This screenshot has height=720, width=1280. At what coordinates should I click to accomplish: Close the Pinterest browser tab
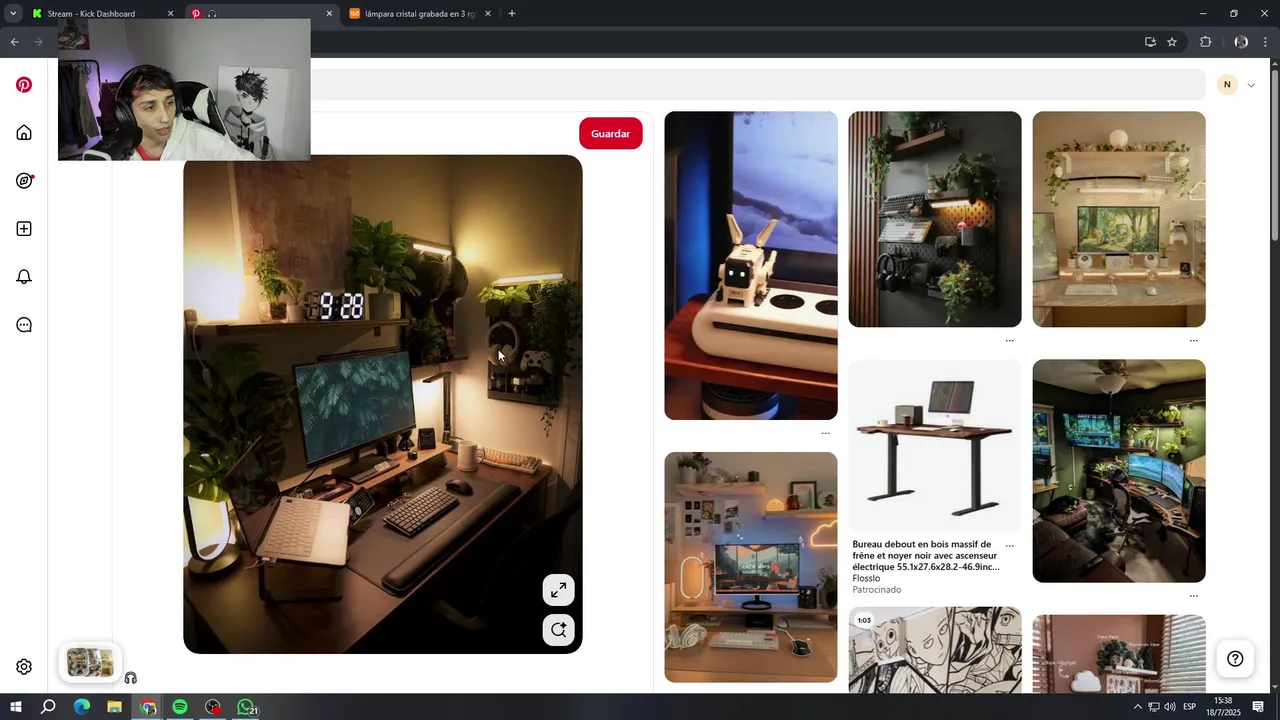tap(329, 14)
